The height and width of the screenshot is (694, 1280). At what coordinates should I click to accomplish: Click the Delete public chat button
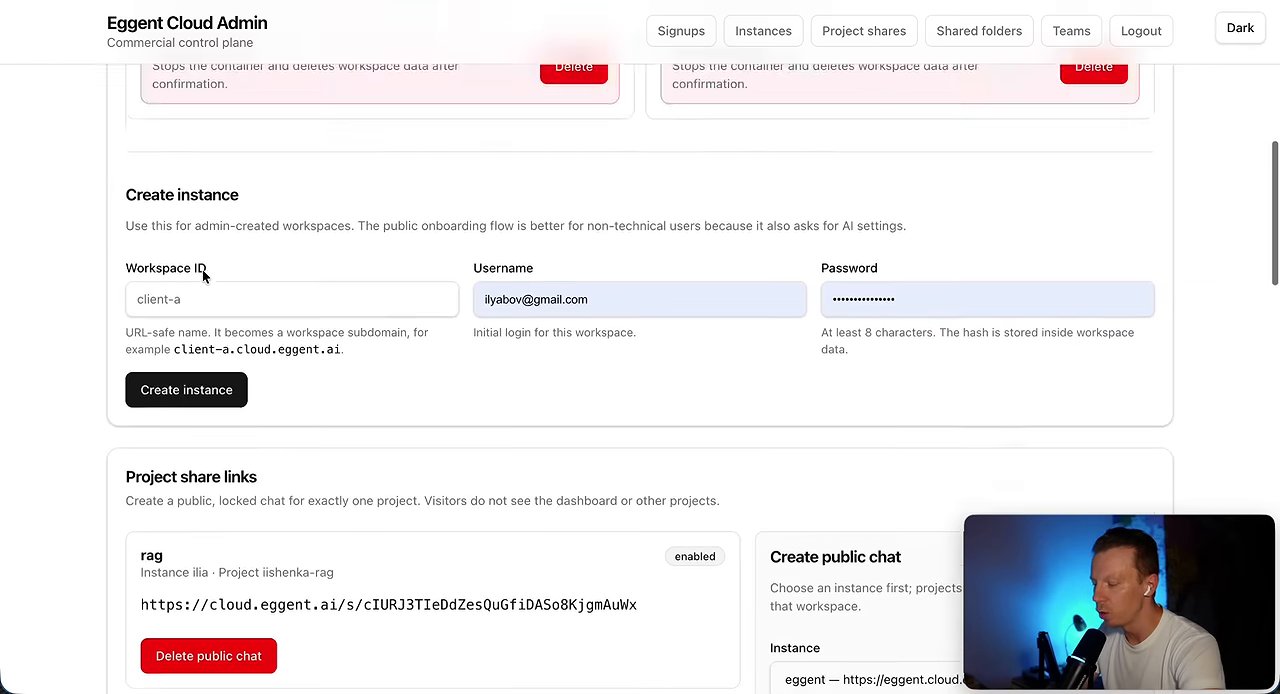coord(208,656)
